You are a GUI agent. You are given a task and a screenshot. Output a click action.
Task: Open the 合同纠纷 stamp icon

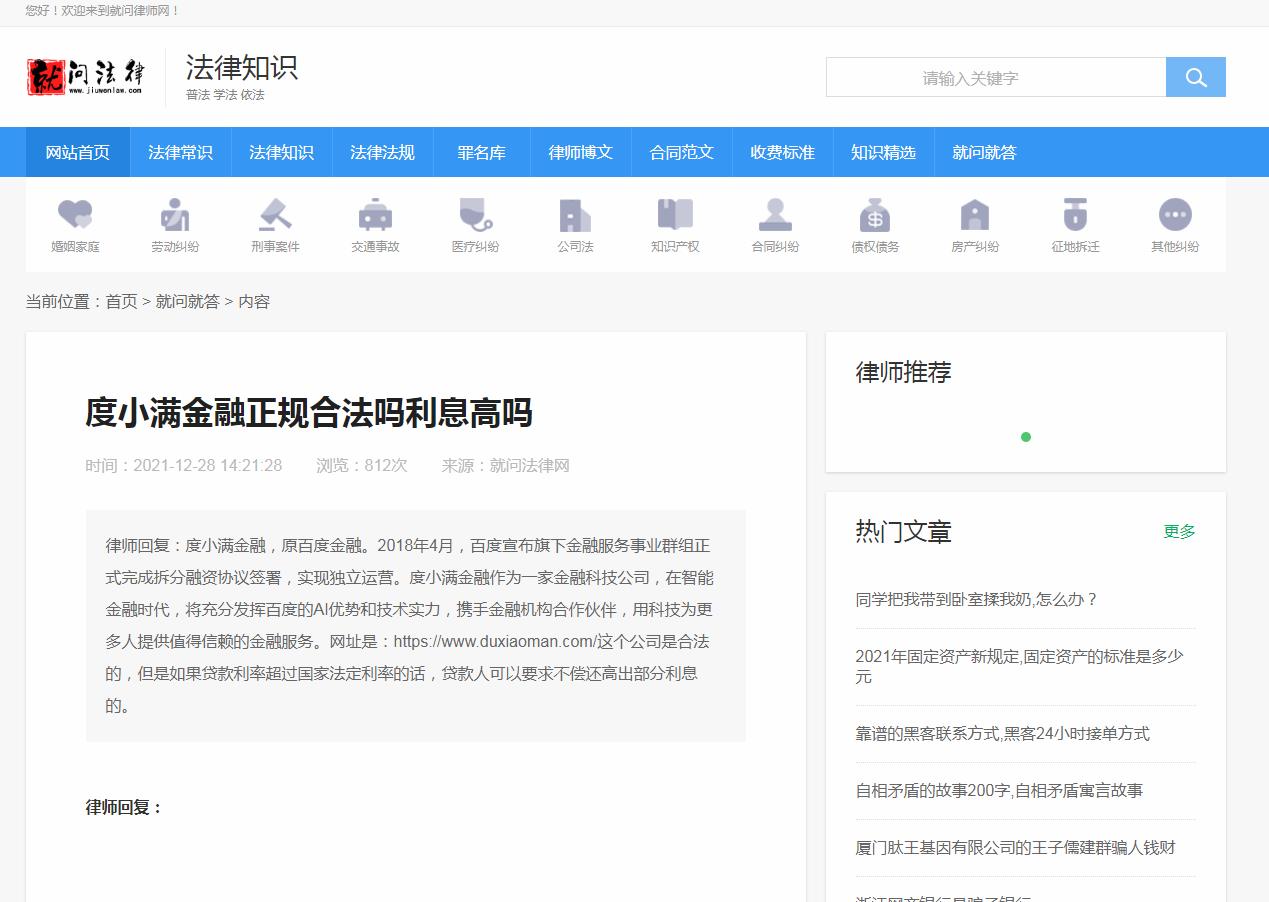pos(775,215)
